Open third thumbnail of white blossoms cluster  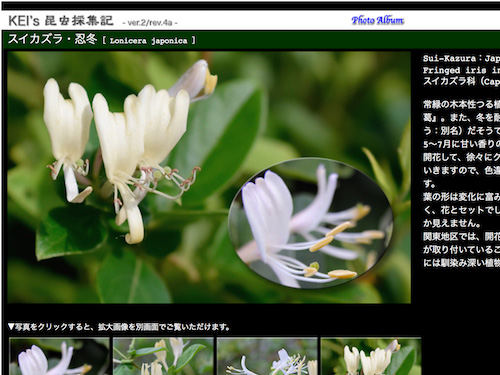(x=267, y=356)
